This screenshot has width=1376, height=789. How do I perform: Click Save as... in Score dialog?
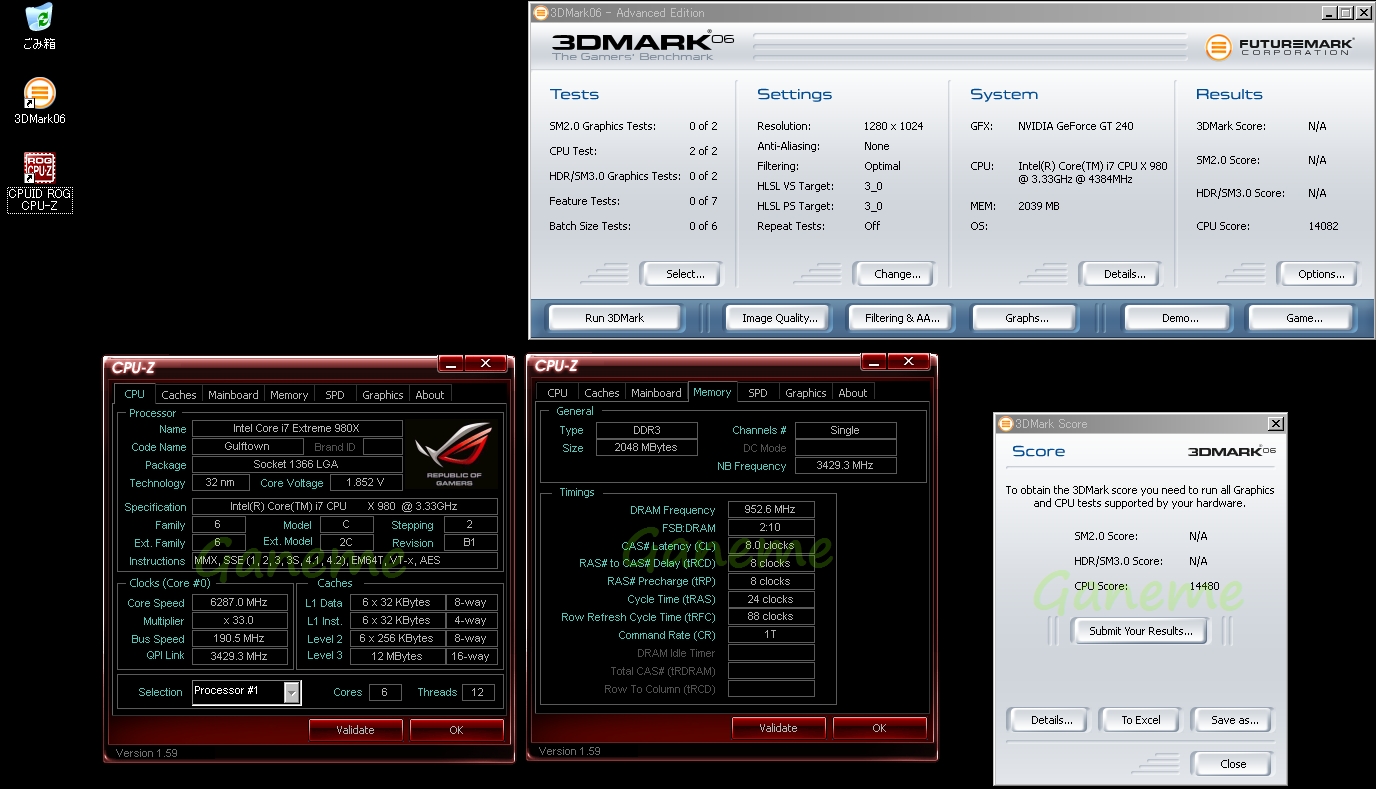click(1235, 720)
